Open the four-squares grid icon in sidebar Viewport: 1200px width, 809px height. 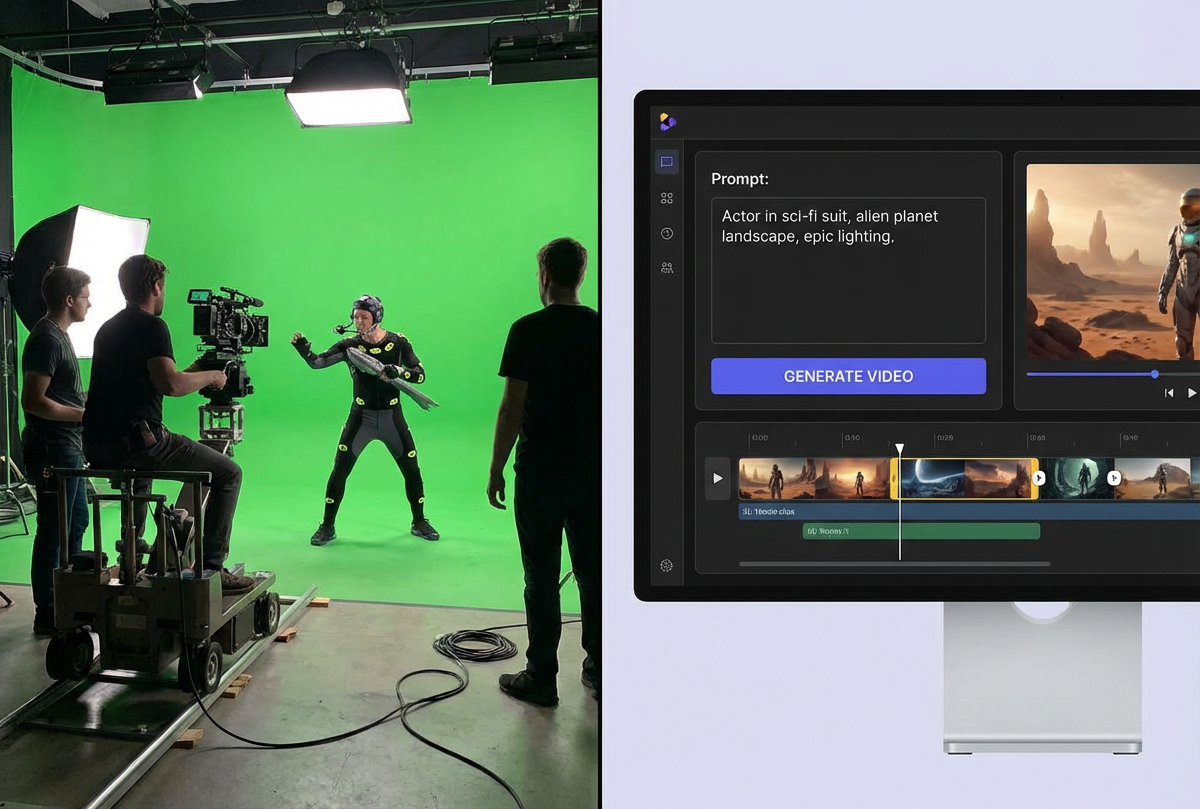click(667, 198)
